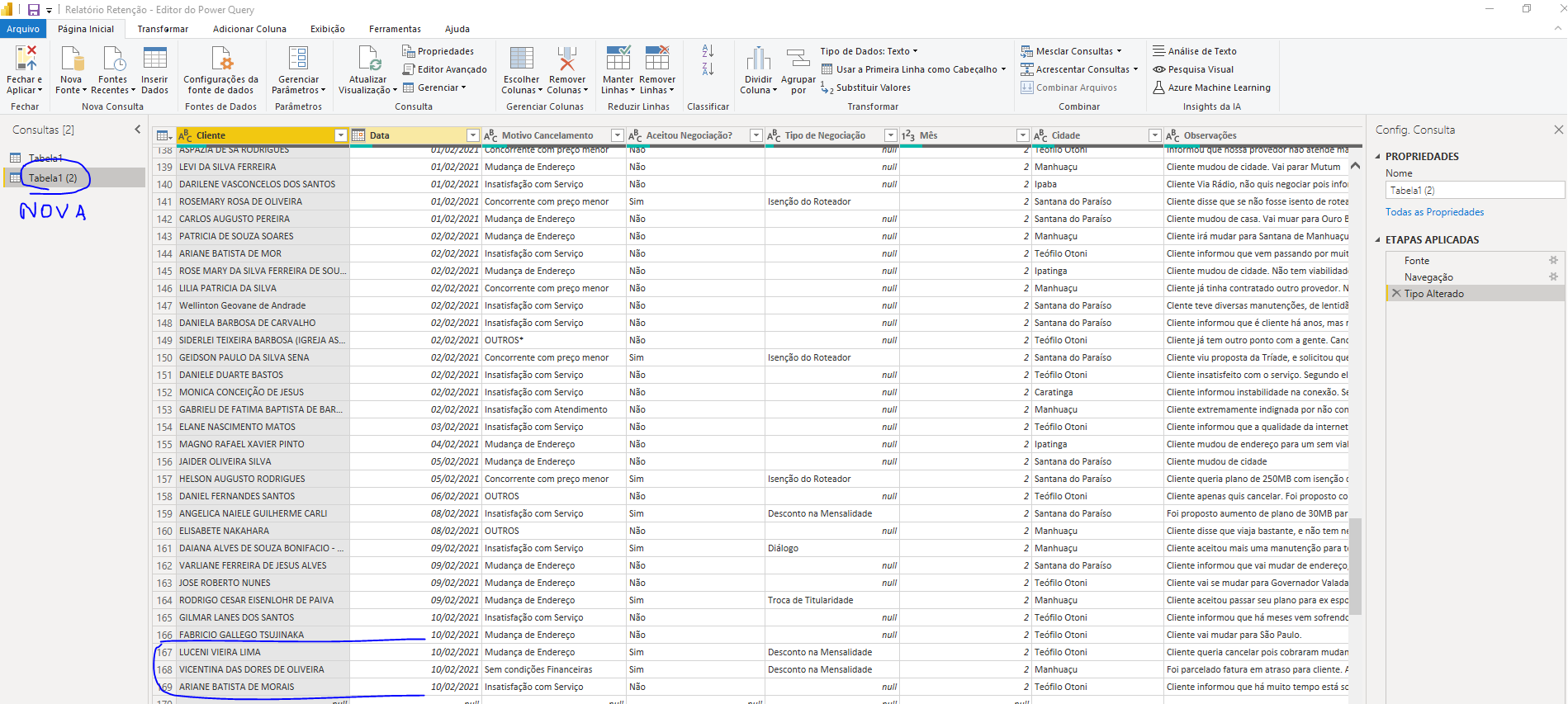Open Motivo Cancelamento filter dropdown
The width and height of the screenshot is (1568, 704).
coord(617,135)
